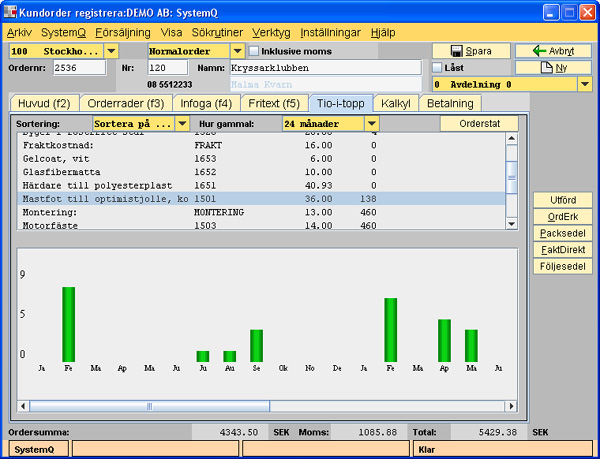Image resolution: width=600 pixels, height=459 pixels.
Task: Maximize the Kundorder registrera window
Action: pyautogui.click(x=569, y=13)
